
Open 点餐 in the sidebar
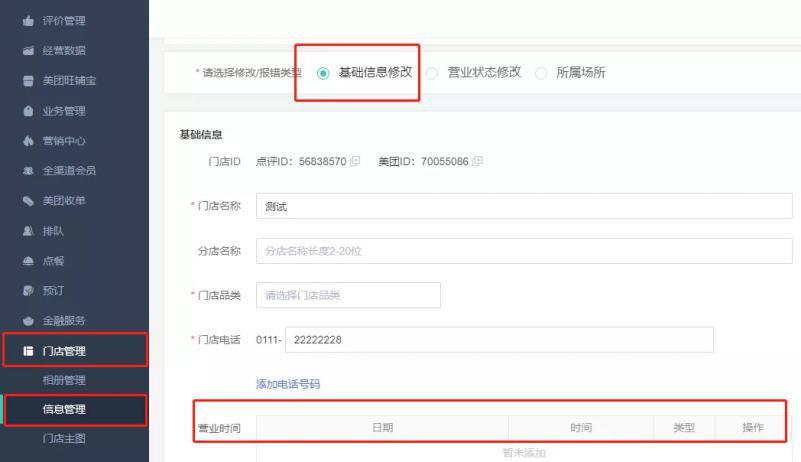point(53,261)
